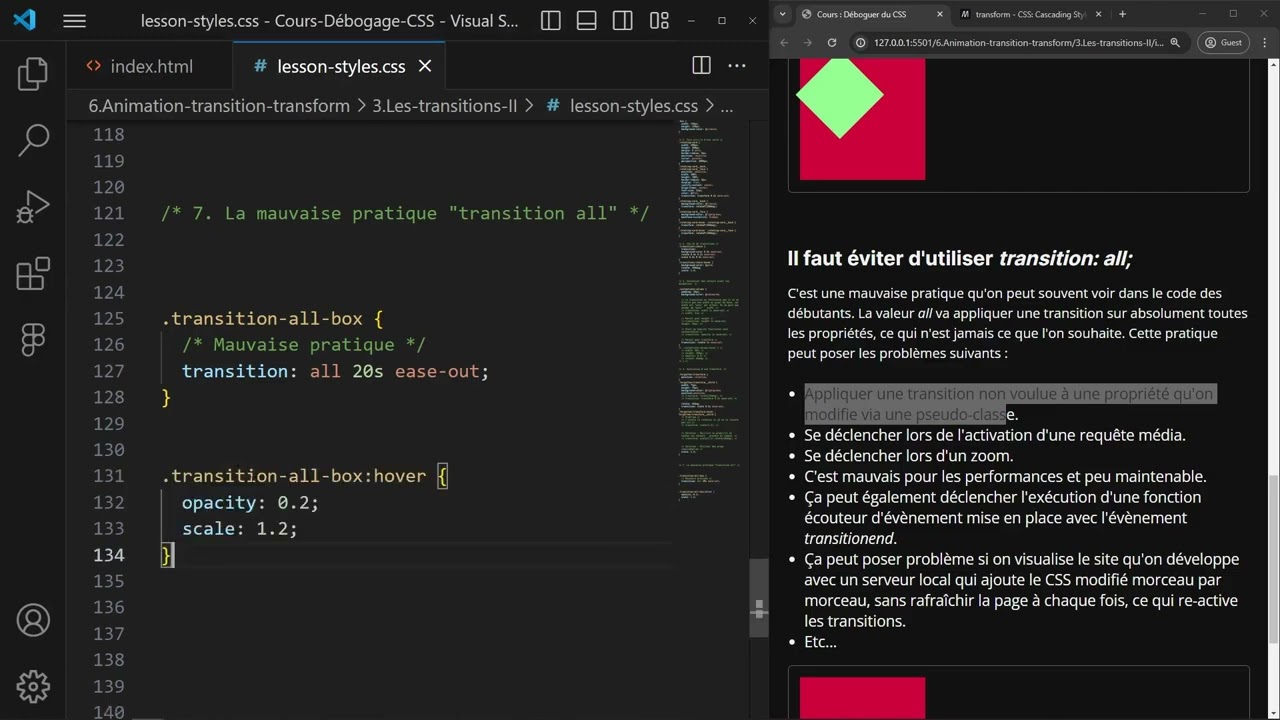Open the Extensions view
Screen dimensions: 1280x720
click(x=33, y=274)
